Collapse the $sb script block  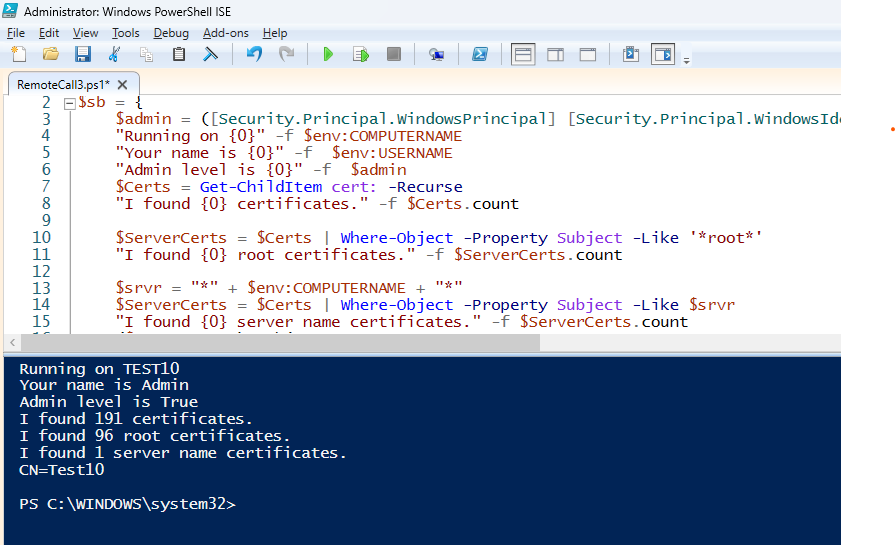coord(70,103)
